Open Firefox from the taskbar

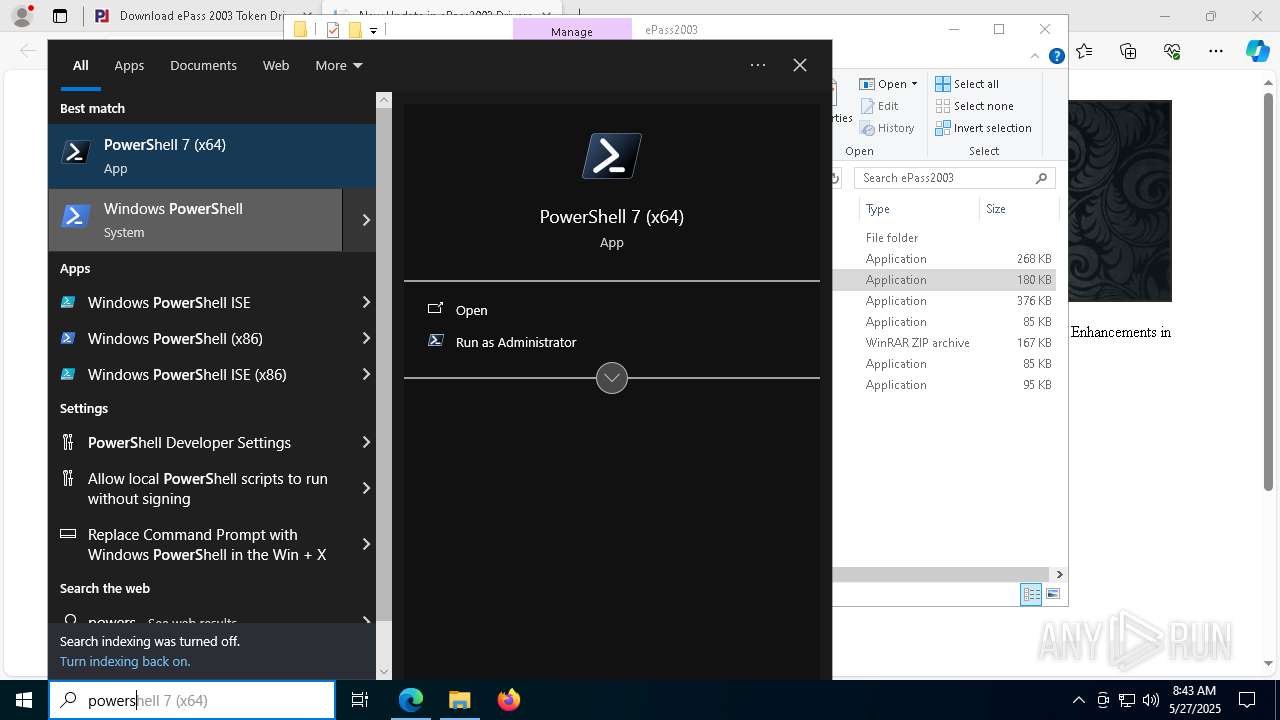coord(508,700)
